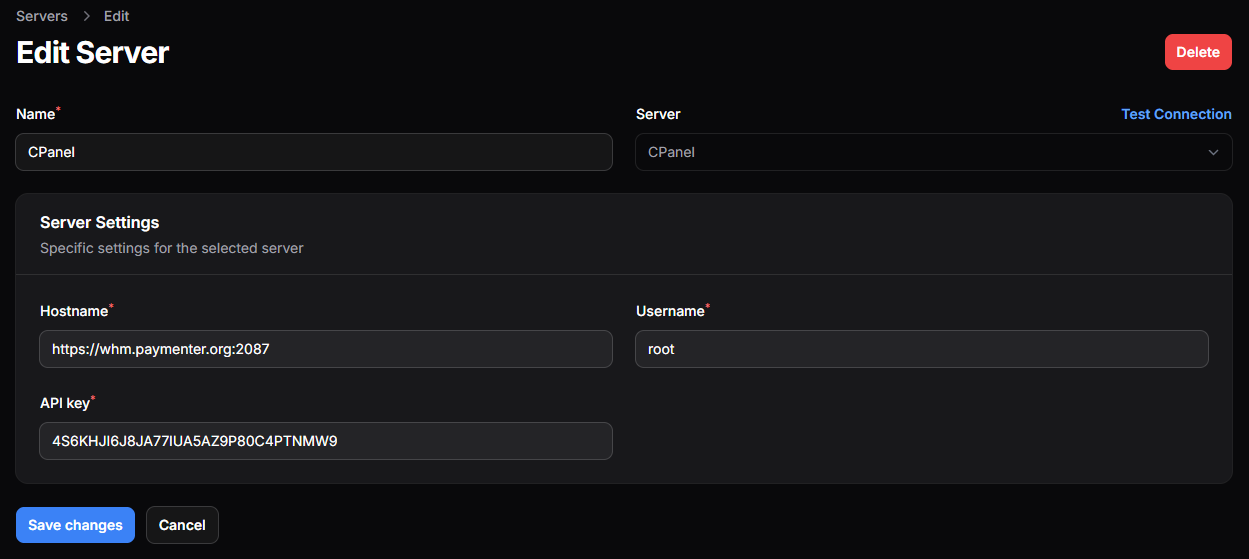Click the breadcrumb separator chevron icon
Screen dimensions: 1249x559
(86, 16)
